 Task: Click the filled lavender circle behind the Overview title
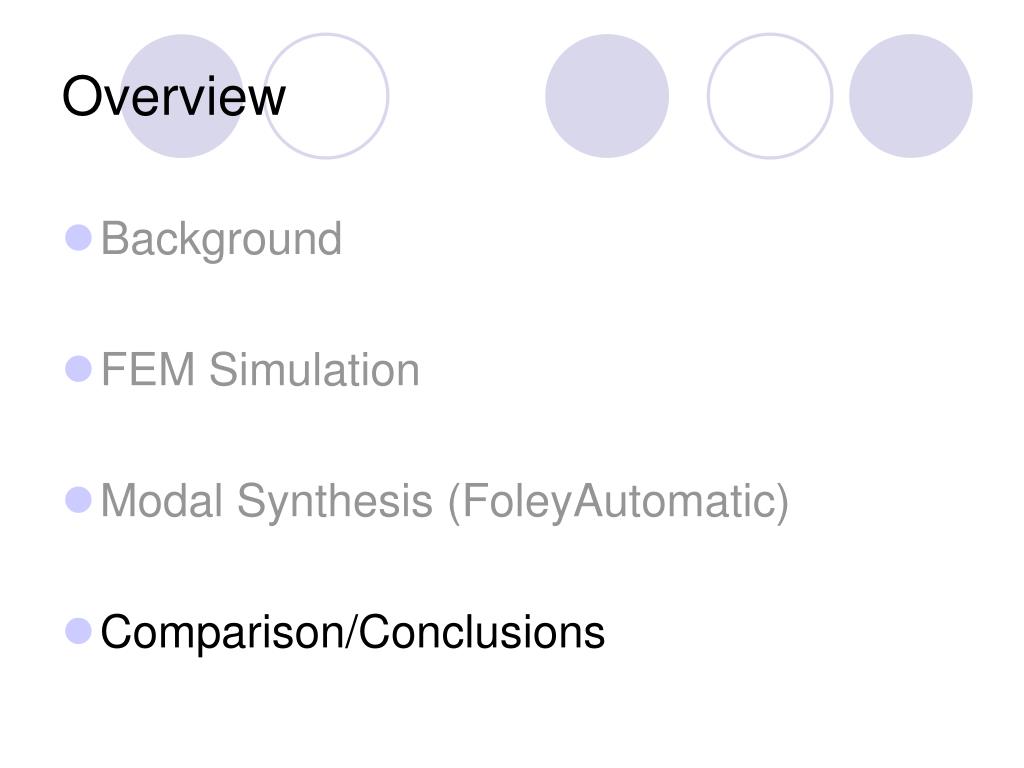click(x=182, y=96)
